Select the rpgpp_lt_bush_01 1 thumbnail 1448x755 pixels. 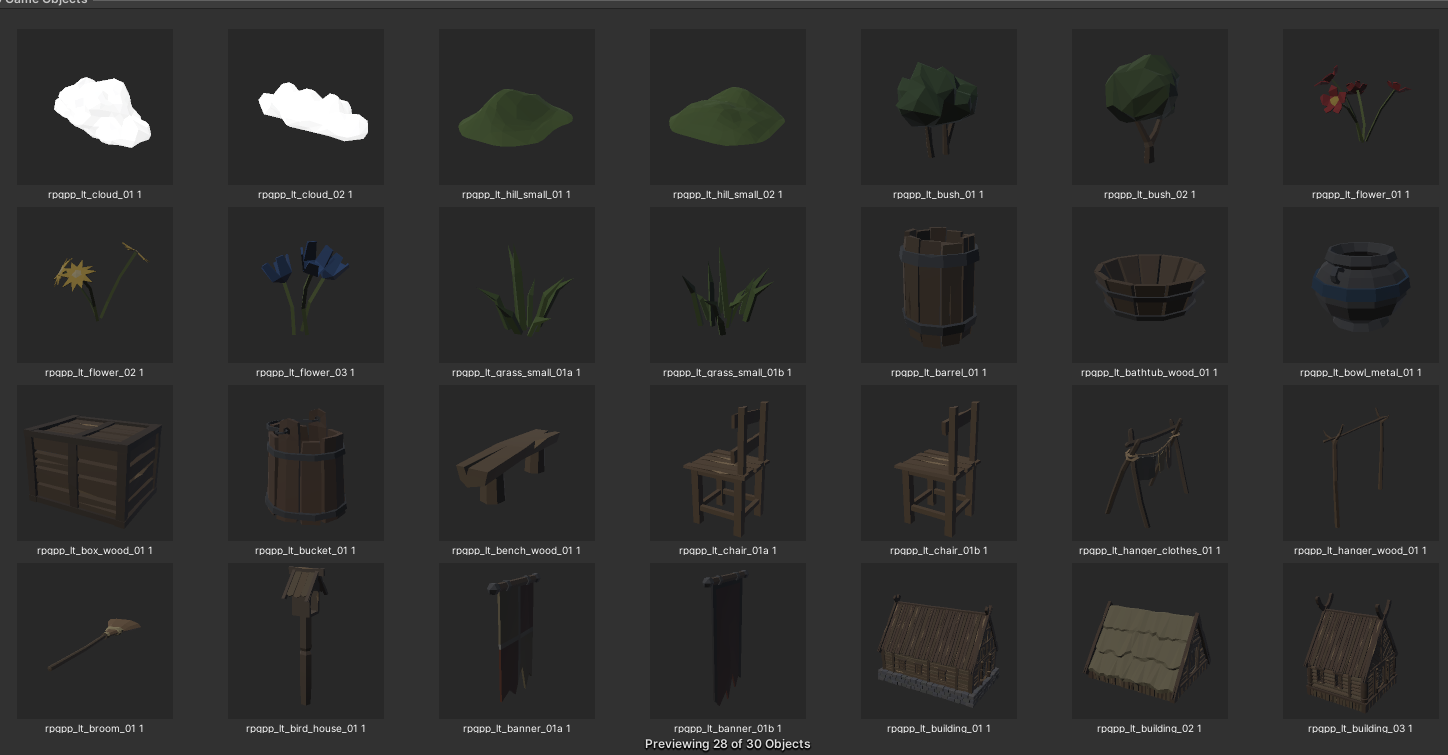[939, 107]
